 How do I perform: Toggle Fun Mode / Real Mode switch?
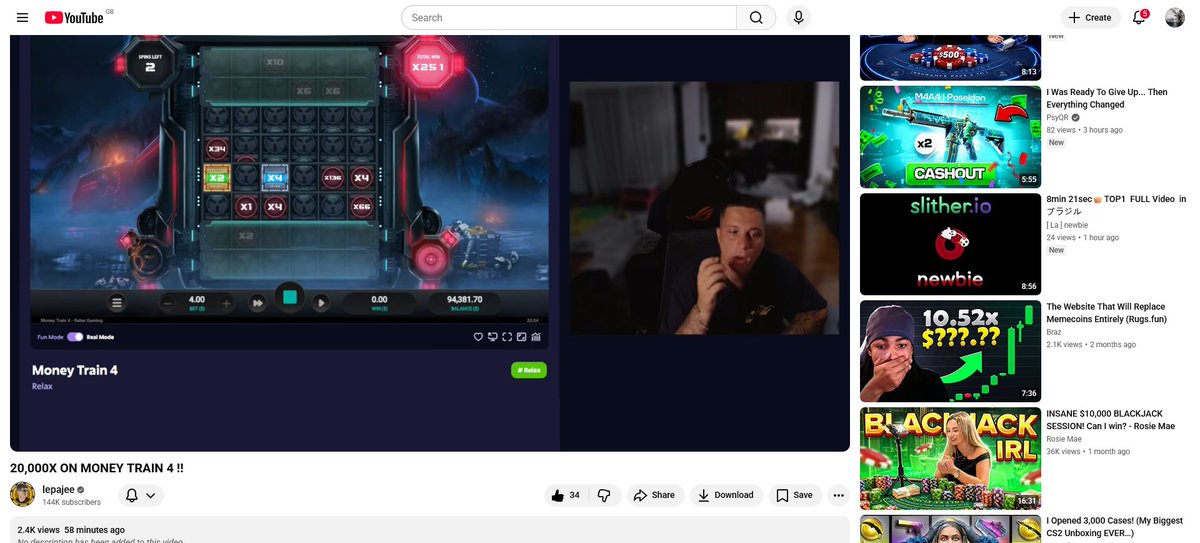click(x=75, y=337)
